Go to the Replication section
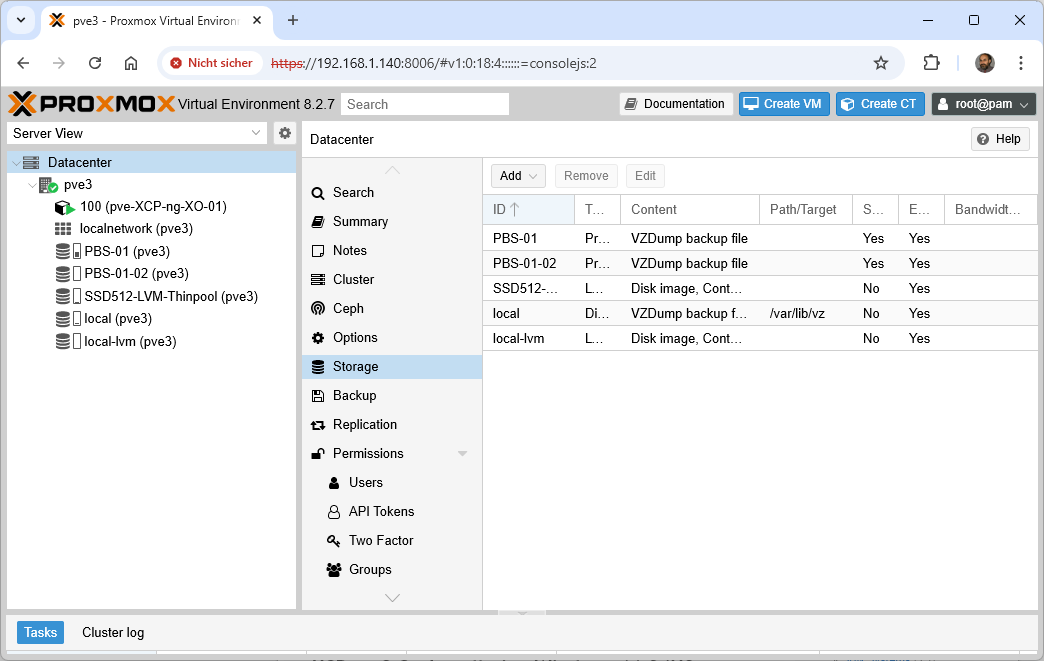 [x=364, y=425]
